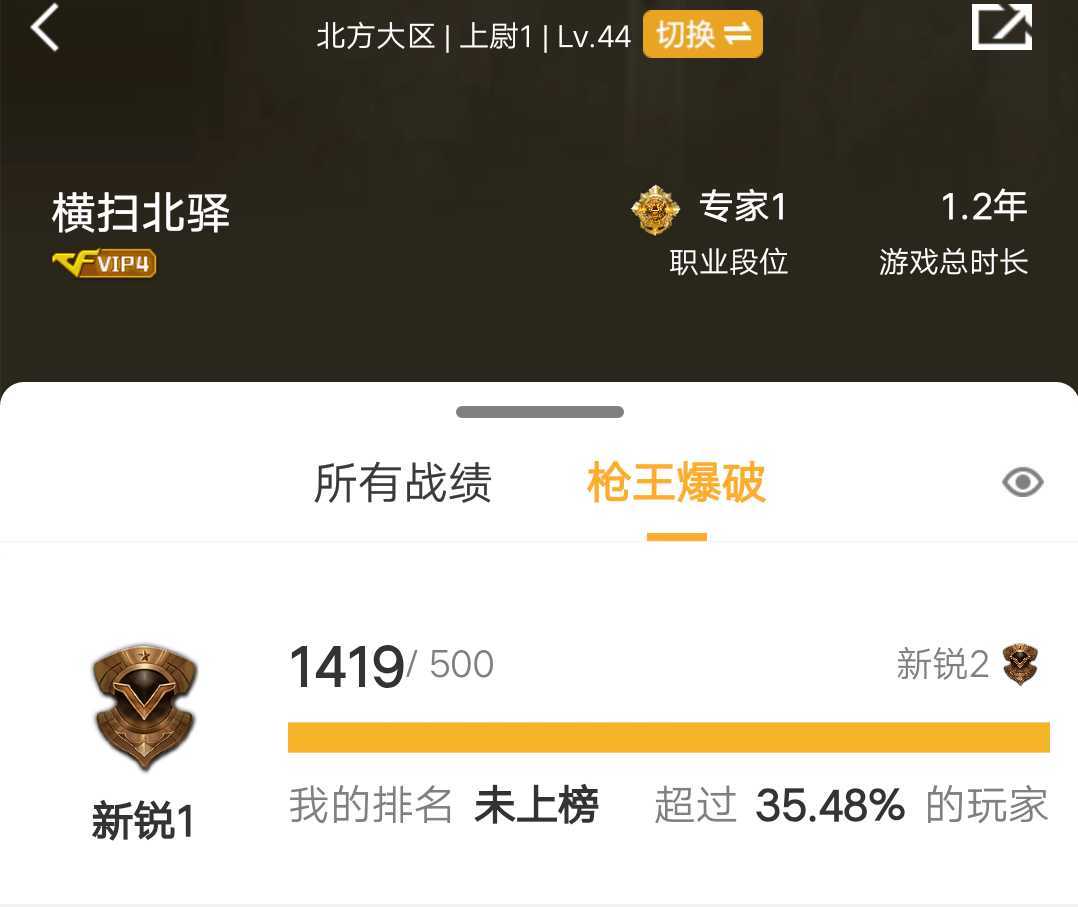This screenshot has height=907, width=1078.
Task: Tap the bottom sheet drag handle
Action: point(540,412)
